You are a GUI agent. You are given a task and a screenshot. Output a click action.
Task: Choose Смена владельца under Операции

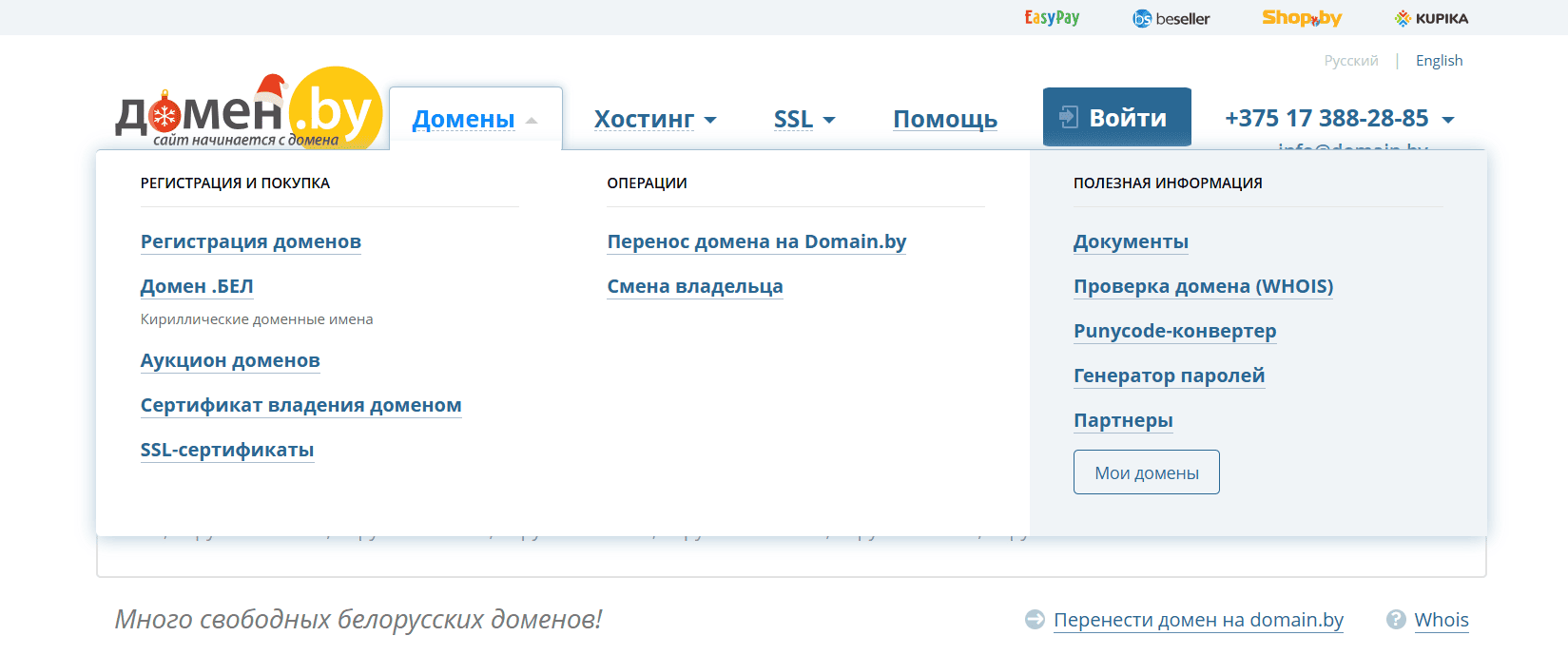[x=694, y=286]
